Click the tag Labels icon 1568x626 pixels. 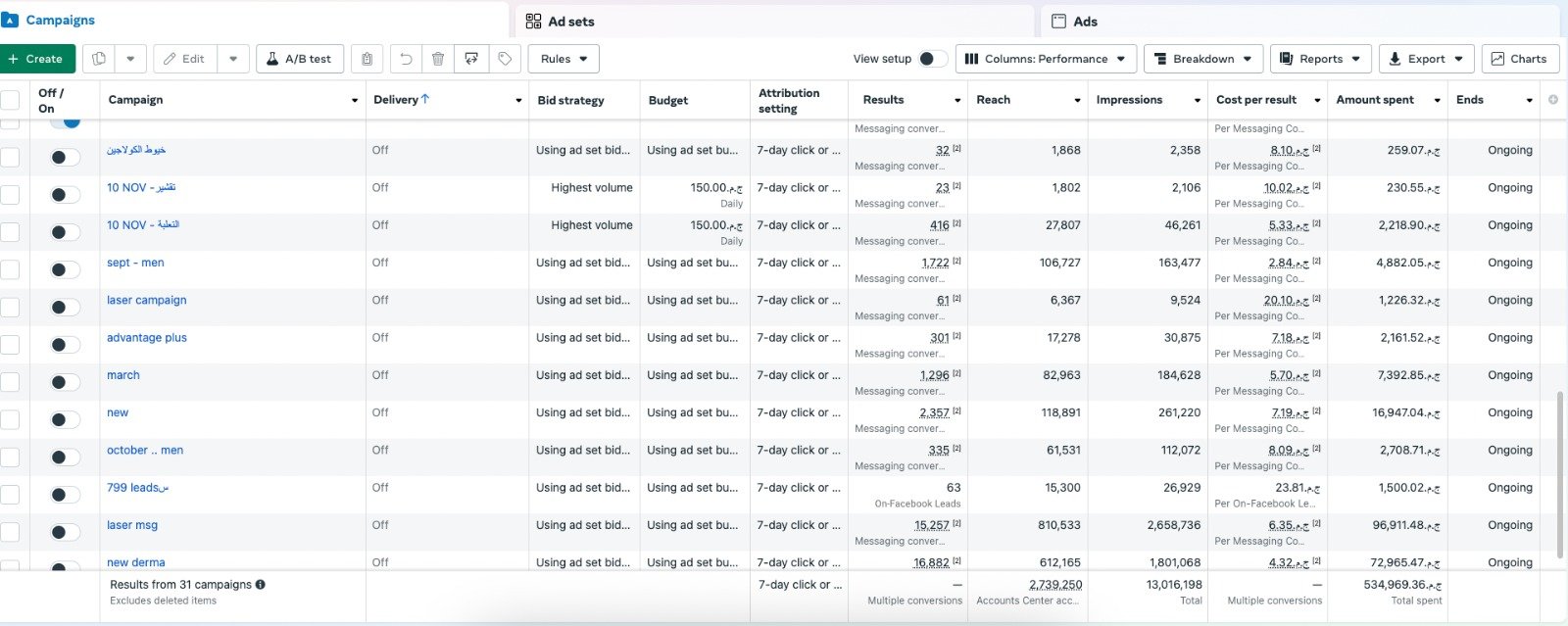tap(505, 59)
